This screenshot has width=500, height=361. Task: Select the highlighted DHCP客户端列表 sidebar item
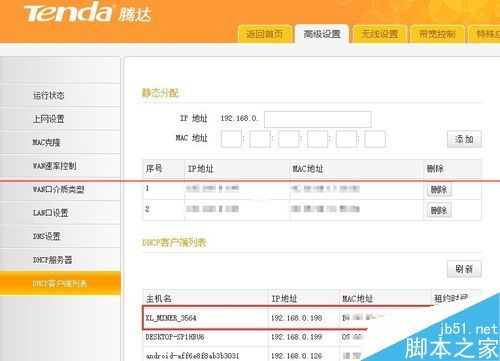point(60,283)
